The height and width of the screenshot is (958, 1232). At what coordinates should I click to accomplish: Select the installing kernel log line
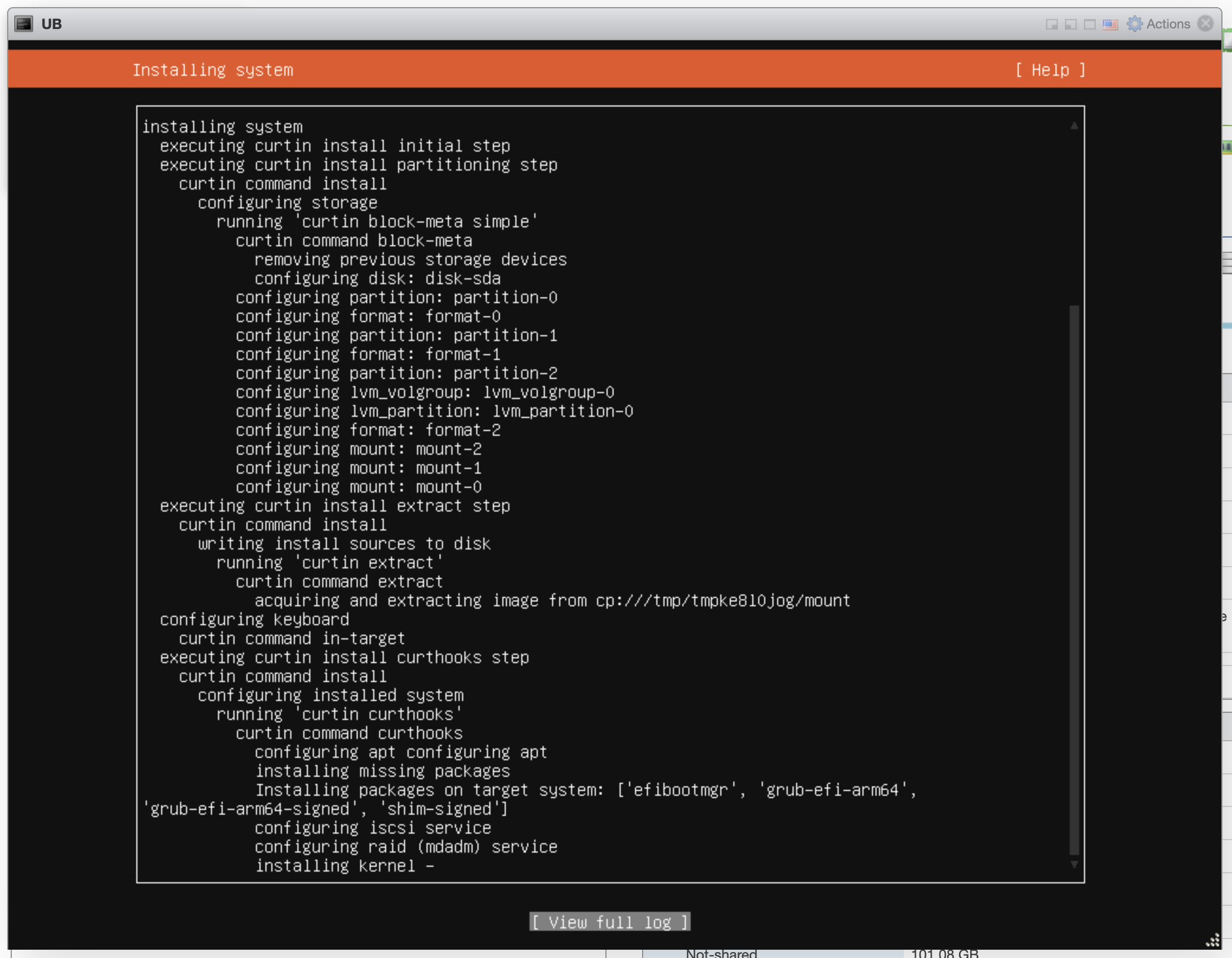pos(345,866)
